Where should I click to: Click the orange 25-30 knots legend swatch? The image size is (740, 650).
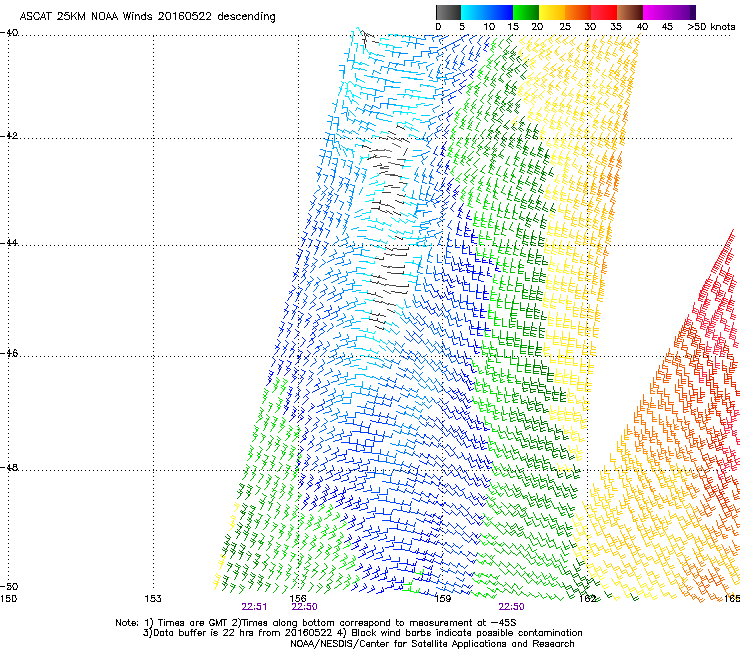click(x=578, y=12)
